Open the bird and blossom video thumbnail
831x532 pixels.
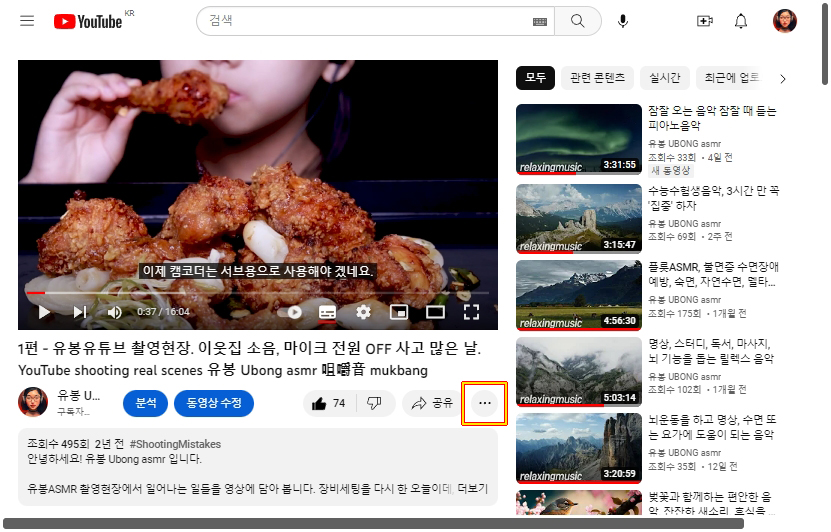[x=579, y=502]
